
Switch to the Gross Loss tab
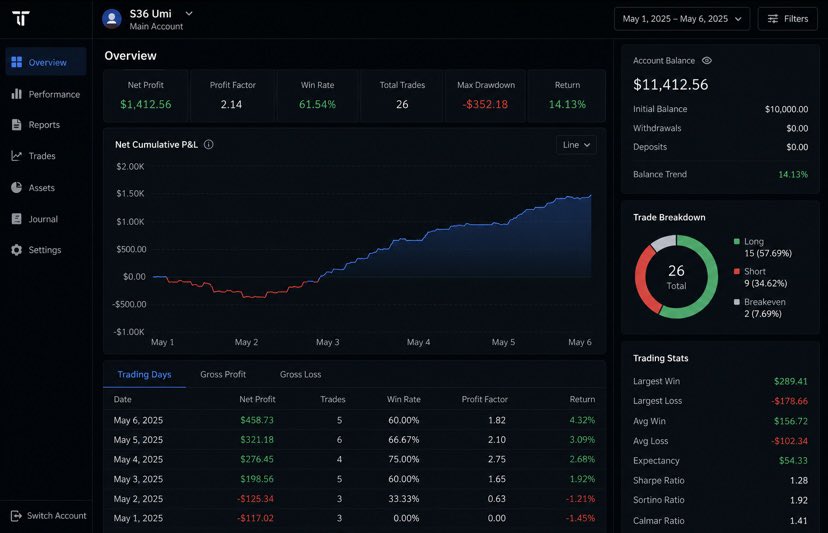[x=300, y=374]
